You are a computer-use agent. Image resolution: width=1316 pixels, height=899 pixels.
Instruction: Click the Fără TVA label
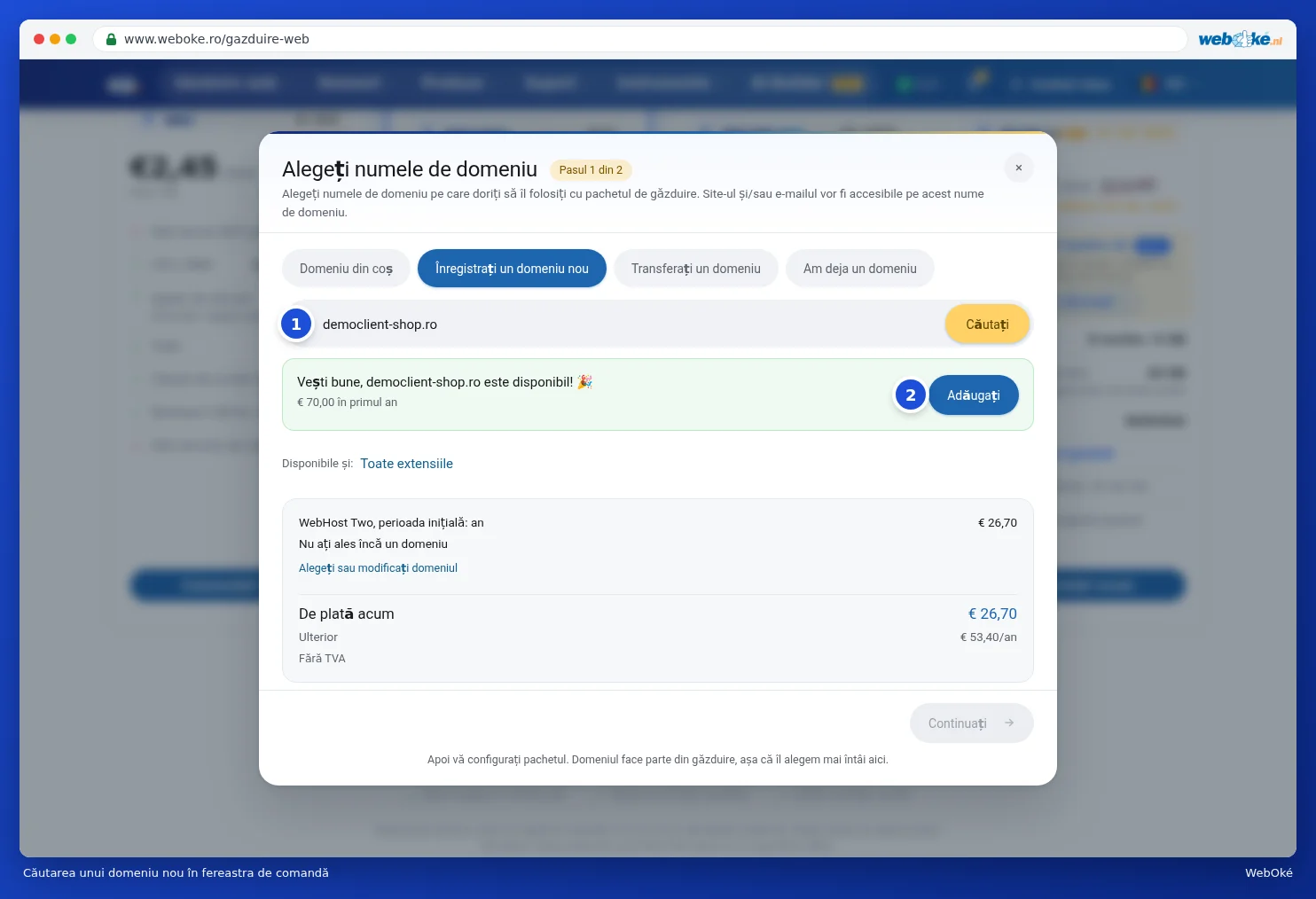(x=322, y=659)
